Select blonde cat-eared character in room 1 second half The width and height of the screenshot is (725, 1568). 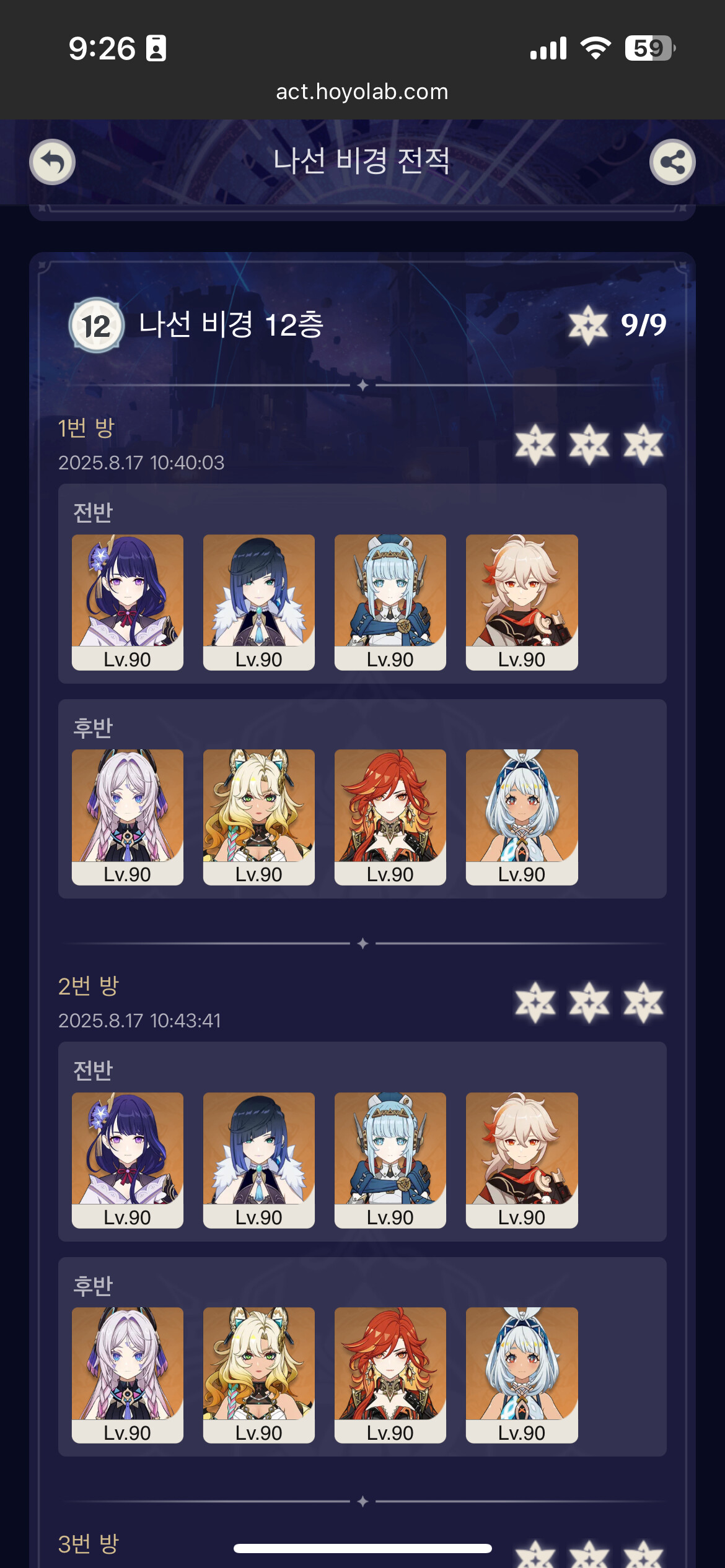(259, 817)
